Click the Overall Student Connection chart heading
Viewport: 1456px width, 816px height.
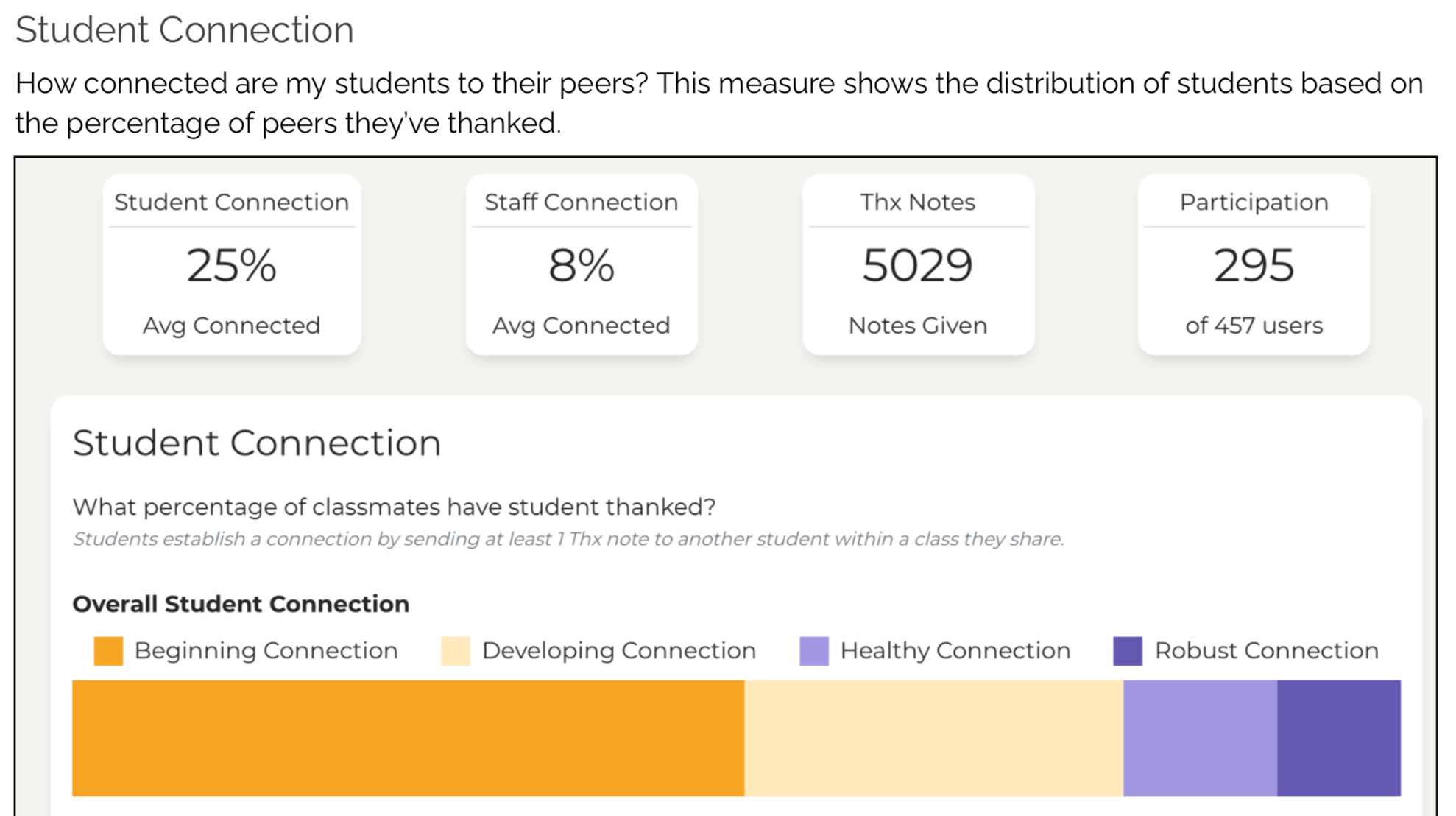pyautogui.click(x=241, y=604)
